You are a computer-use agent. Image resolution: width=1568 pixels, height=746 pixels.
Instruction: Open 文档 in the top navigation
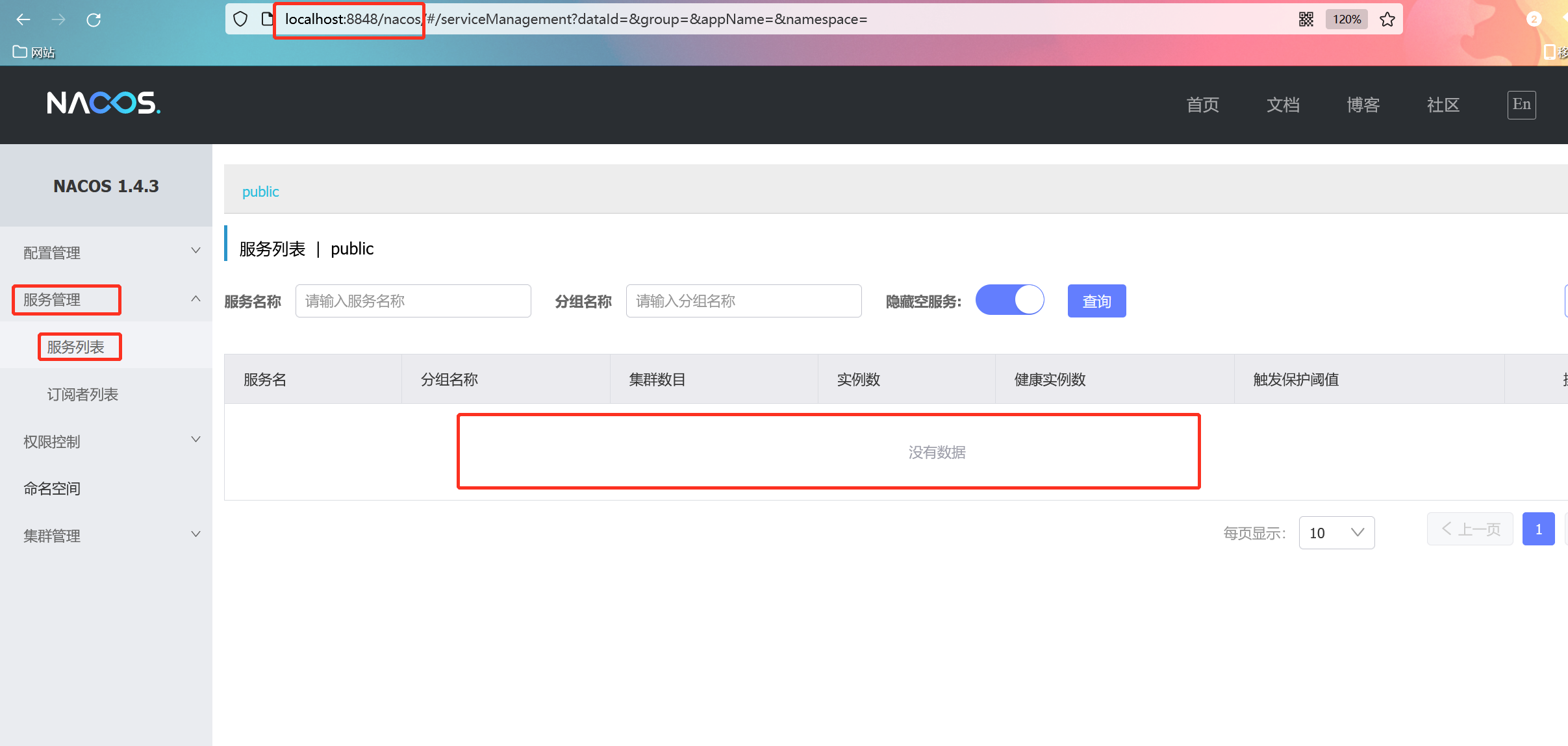[x=1283, y=105]
